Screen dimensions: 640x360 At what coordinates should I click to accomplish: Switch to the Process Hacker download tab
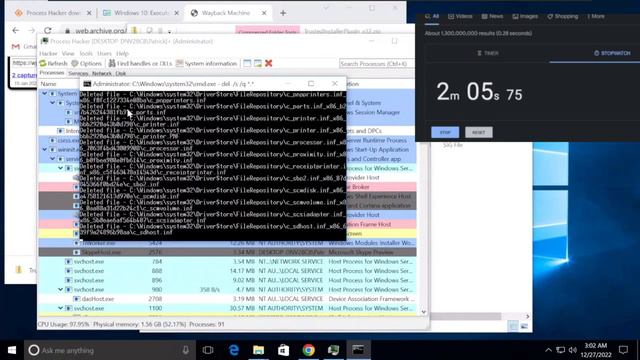(x=52, y=13)
